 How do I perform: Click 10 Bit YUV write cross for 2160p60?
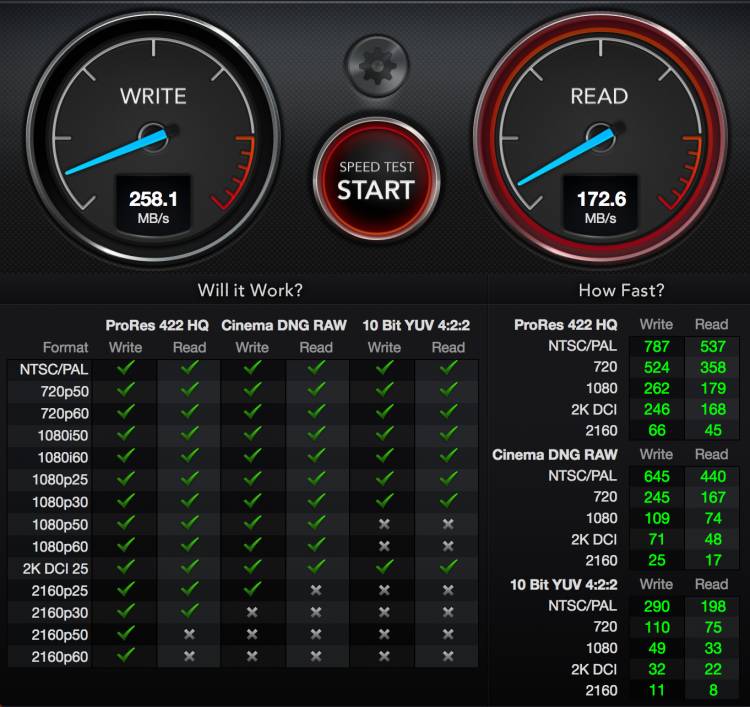384,656
